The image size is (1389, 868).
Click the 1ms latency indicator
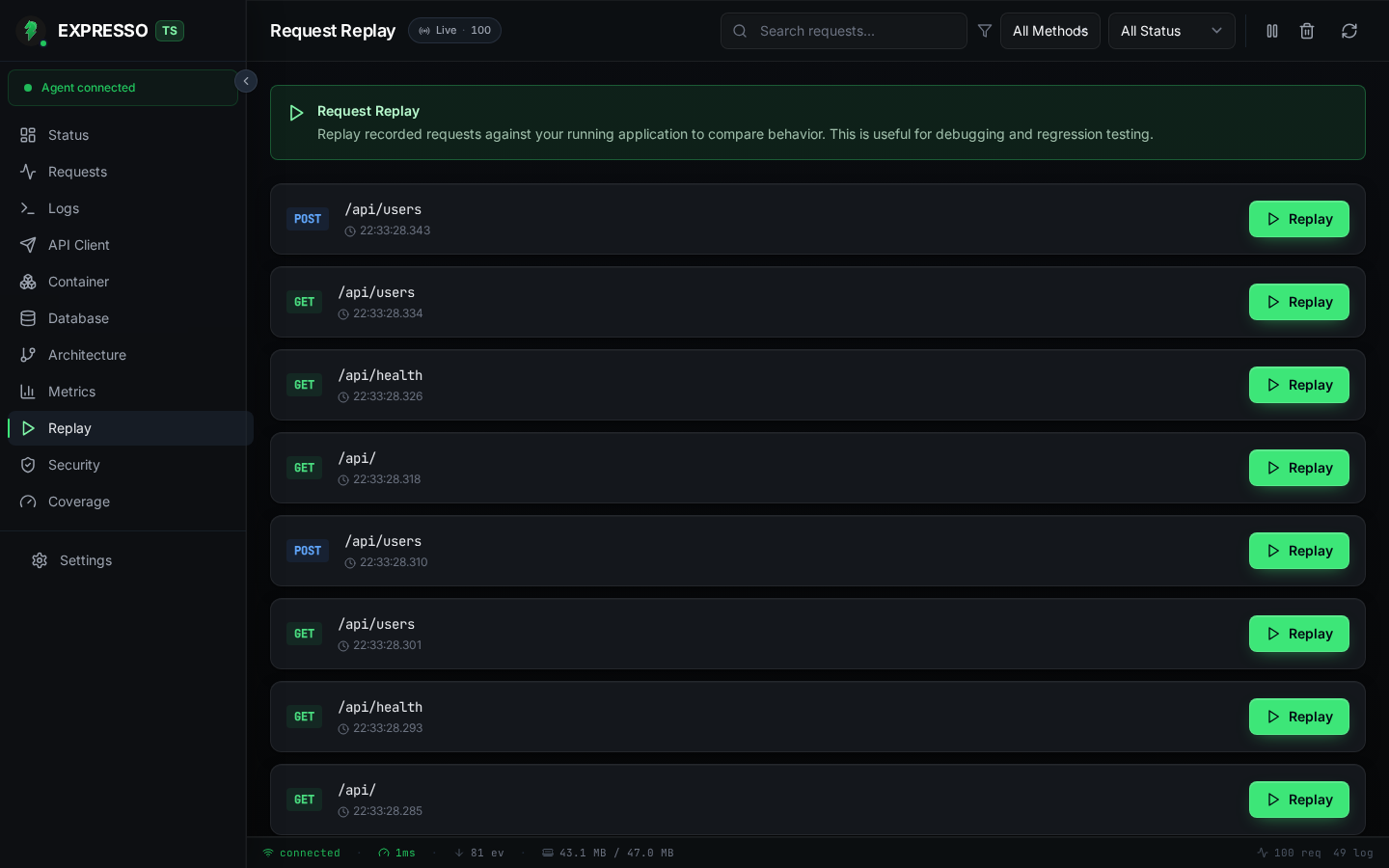[396, 853]
